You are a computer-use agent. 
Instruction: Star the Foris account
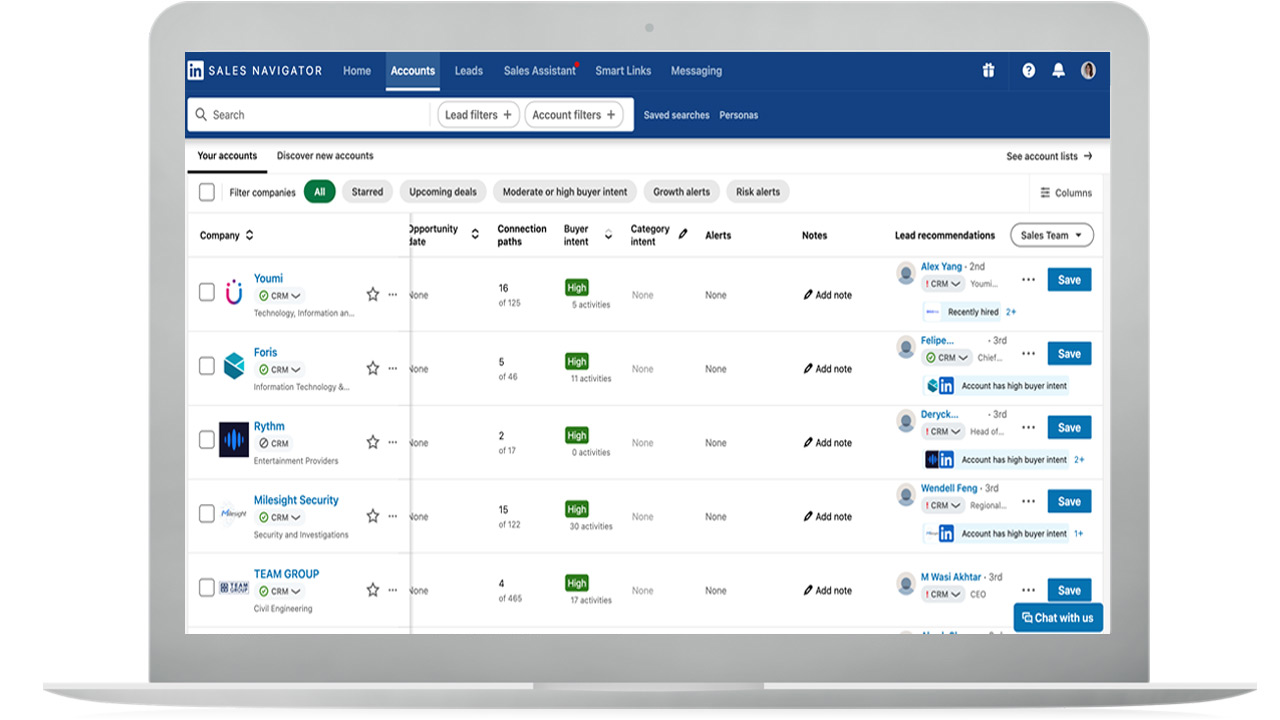pyautogui.click(x=373, y=368)
